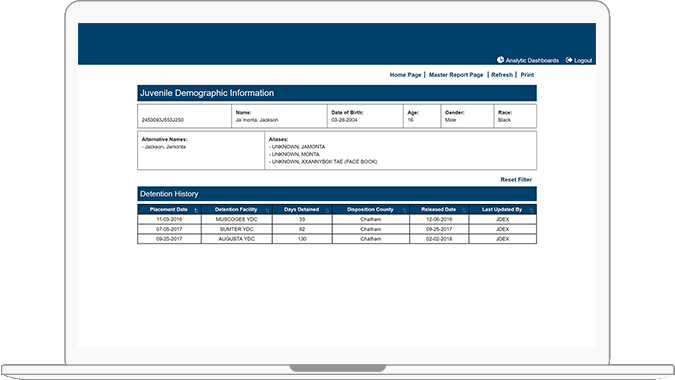The width and height of the screenshot is (675, 380).
Task: Go to Home Page link
Action: (406, 75)
